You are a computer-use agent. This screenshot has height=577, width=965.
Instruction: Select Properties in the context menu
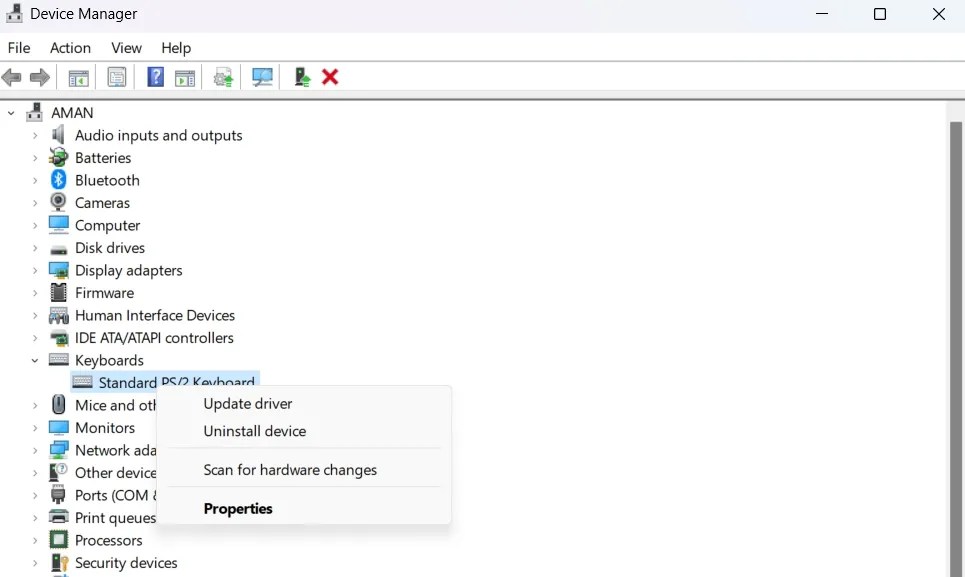238,508
